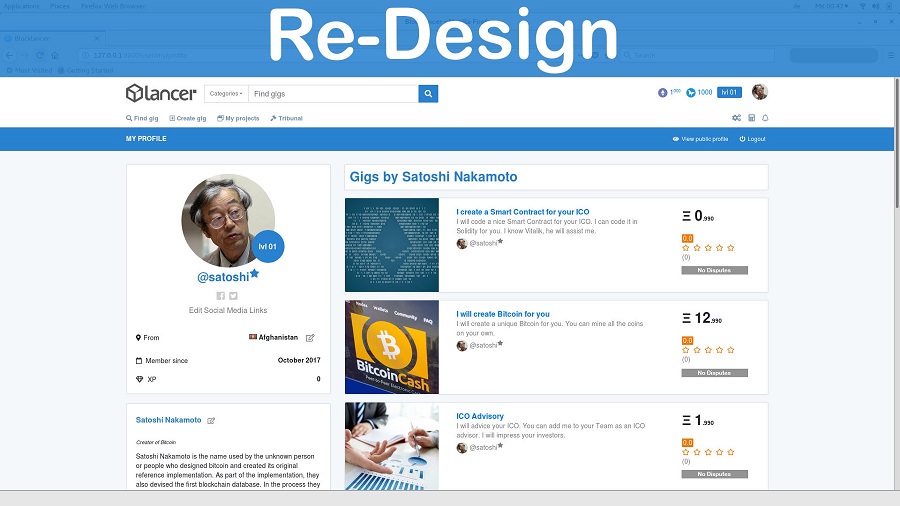900x506 pixels.
Task: Focus the Find gigs search field
Action: point(333,94)
